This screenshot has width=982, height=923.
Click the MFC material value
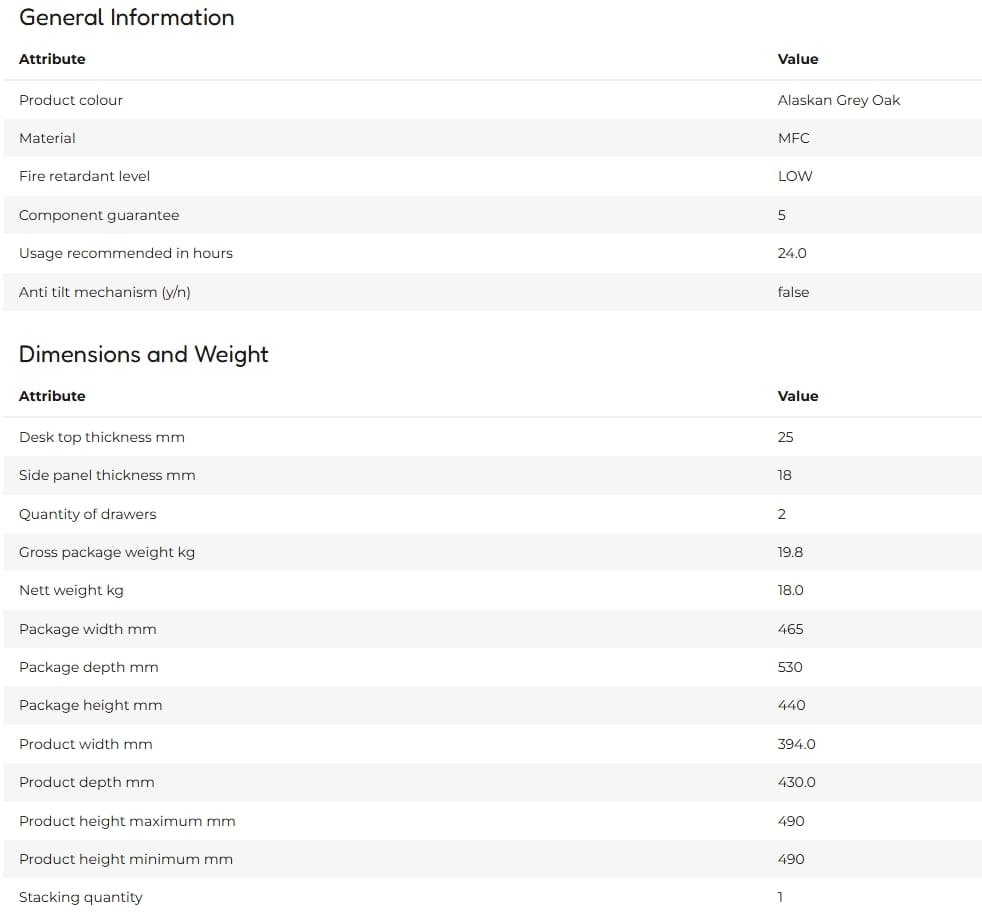[793, 138]
